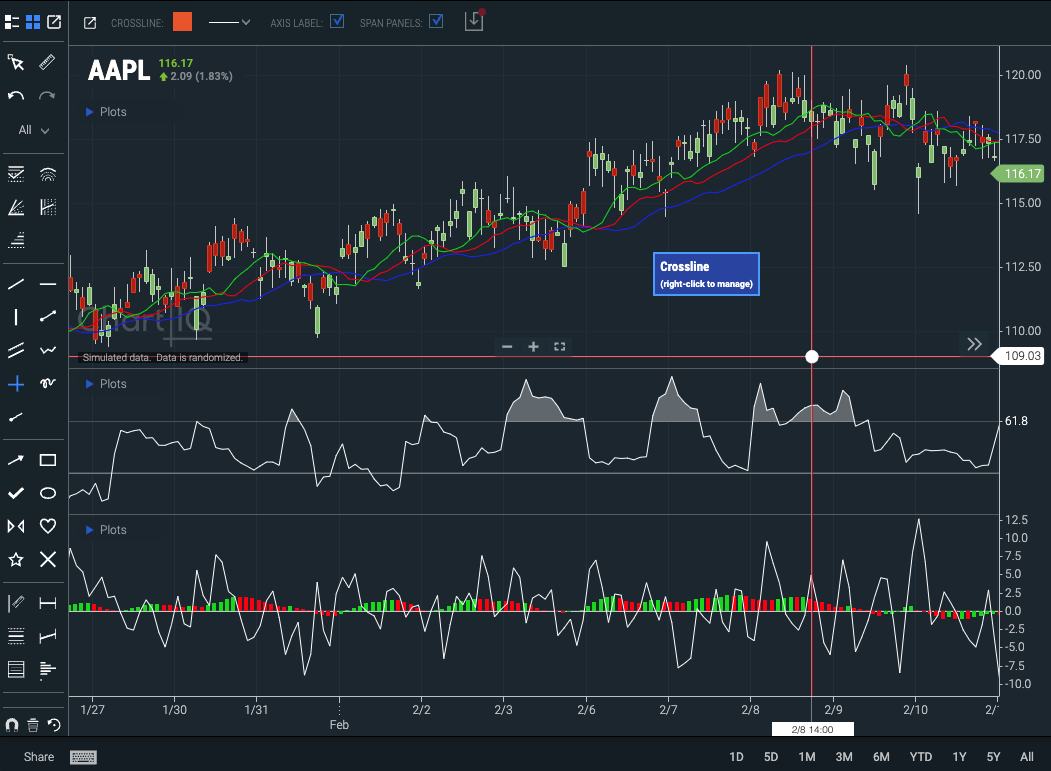Select the Fibonacci Arc tool
Screen dimensions: 1051x771
tap(48, 174)
